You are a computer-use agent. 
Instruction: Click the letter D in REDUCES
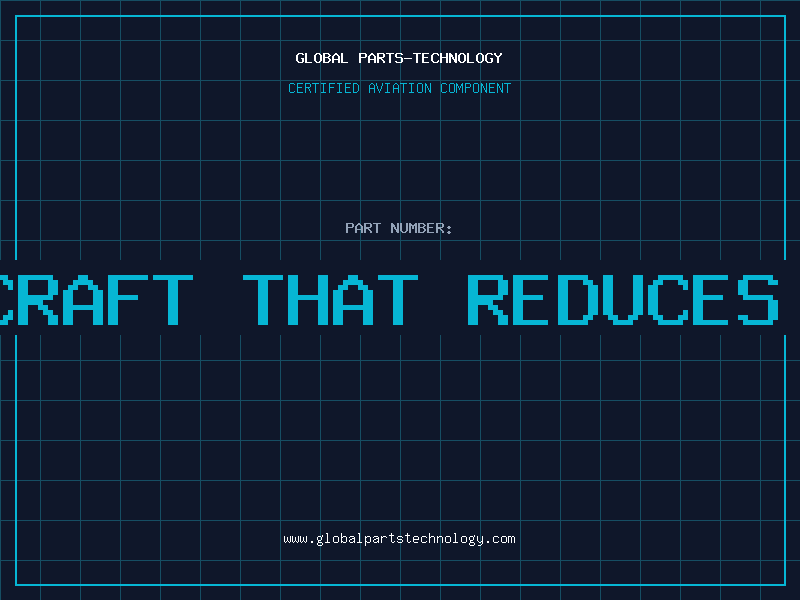(x=579, y=300)
